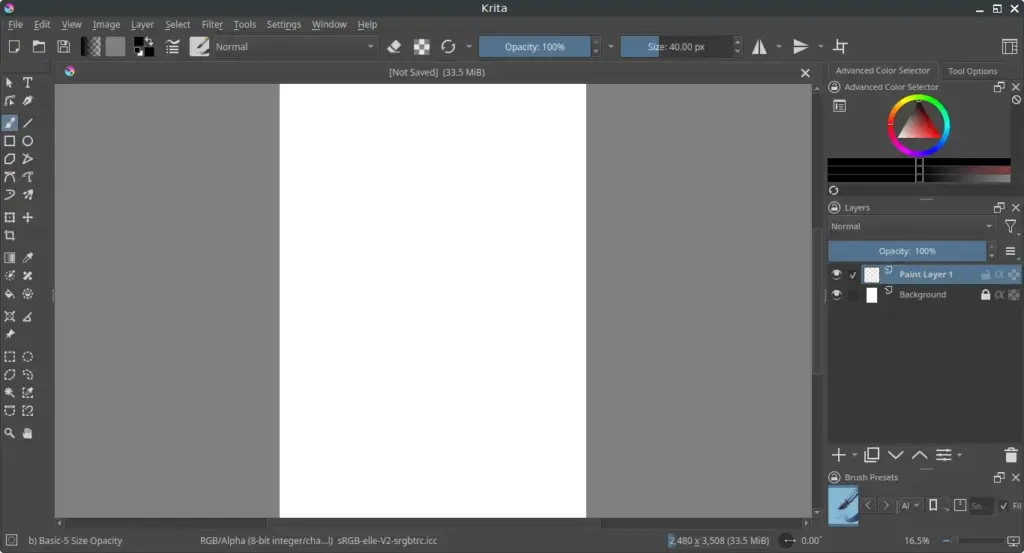
Task: Select the Elliptical Selection tool
Action: click(x=27, y=357)
